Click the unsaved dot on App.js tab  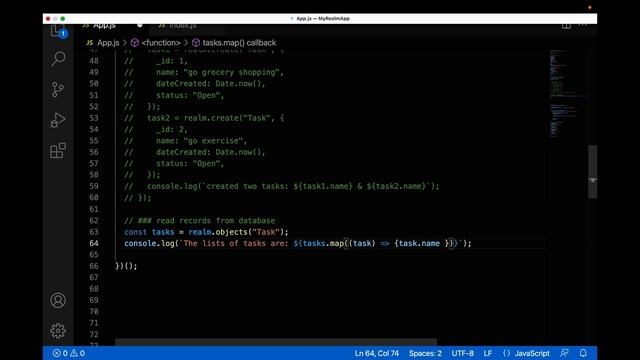pos(140,25)
